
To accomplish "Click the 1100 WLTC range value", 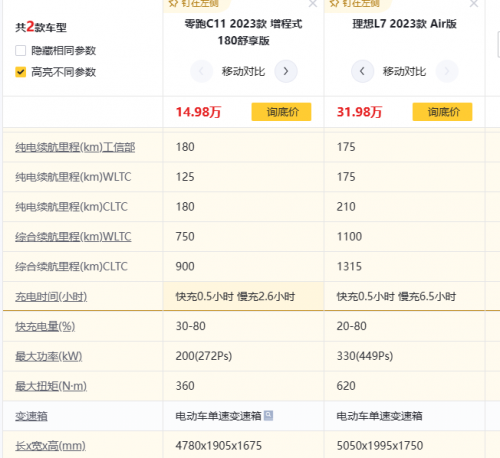I will pos(349,237).
